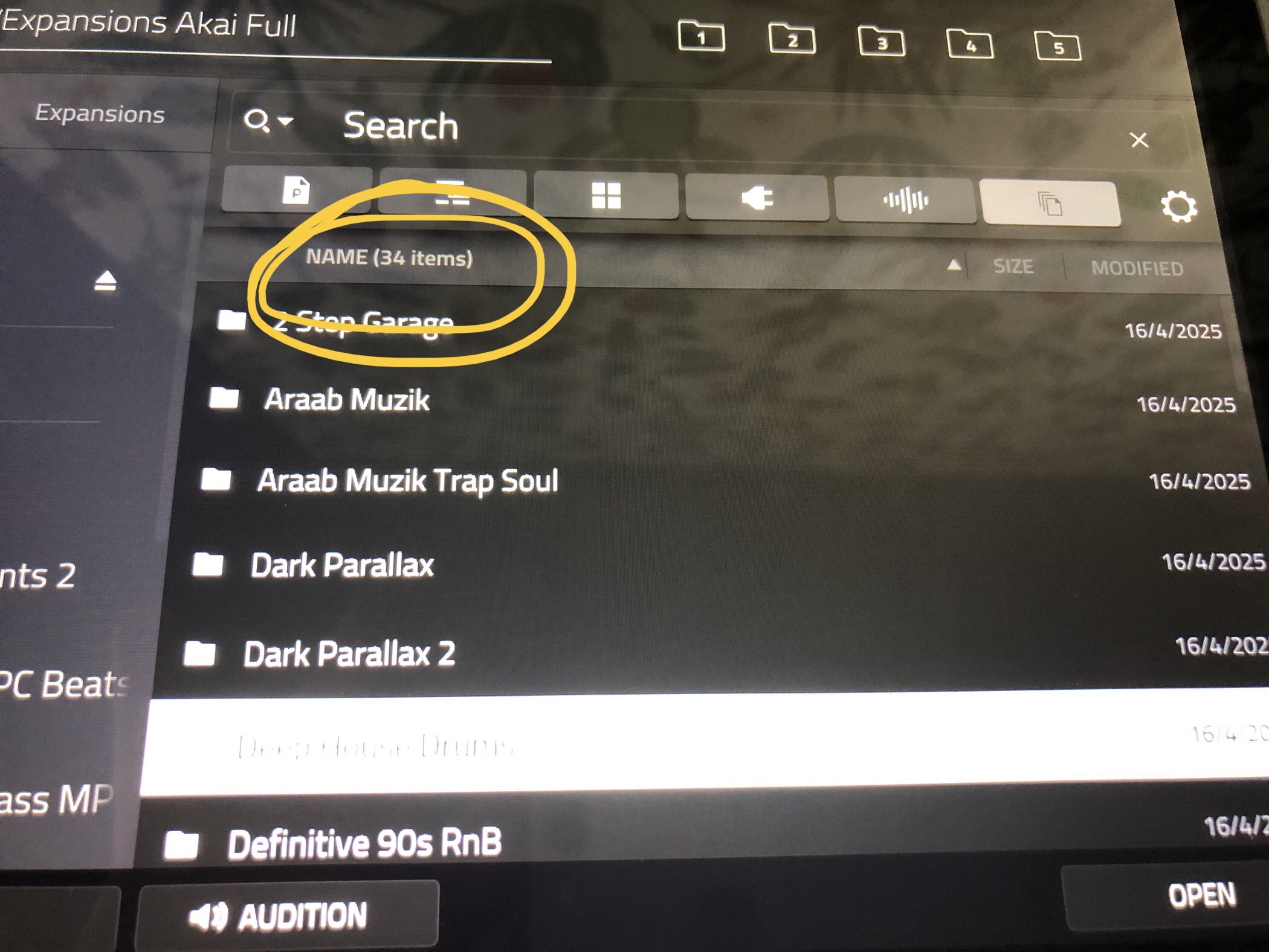
Task: Open folder shortcut 2
Action: click(x=792, y=39)
